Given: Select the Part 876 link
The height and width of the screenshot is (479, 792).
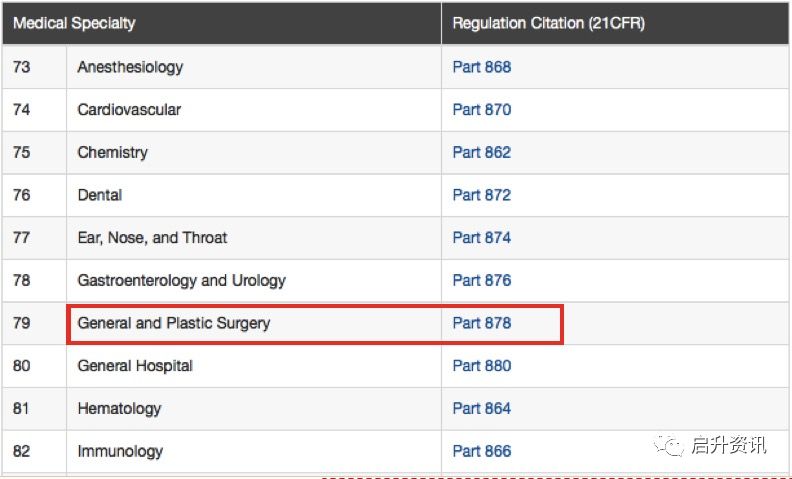Looking at the screenshot, I should 481,280.
